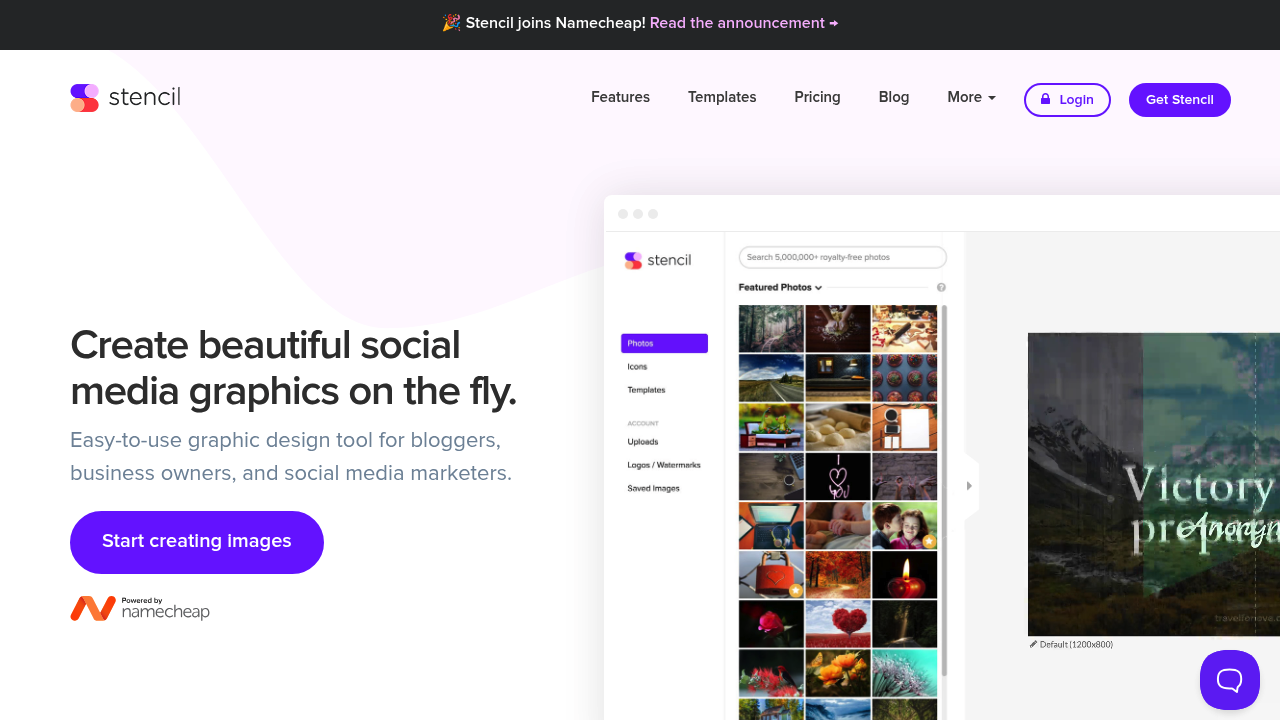1280x720 pixels.
Task: Go to the Templates page
Action: point(722,97)
